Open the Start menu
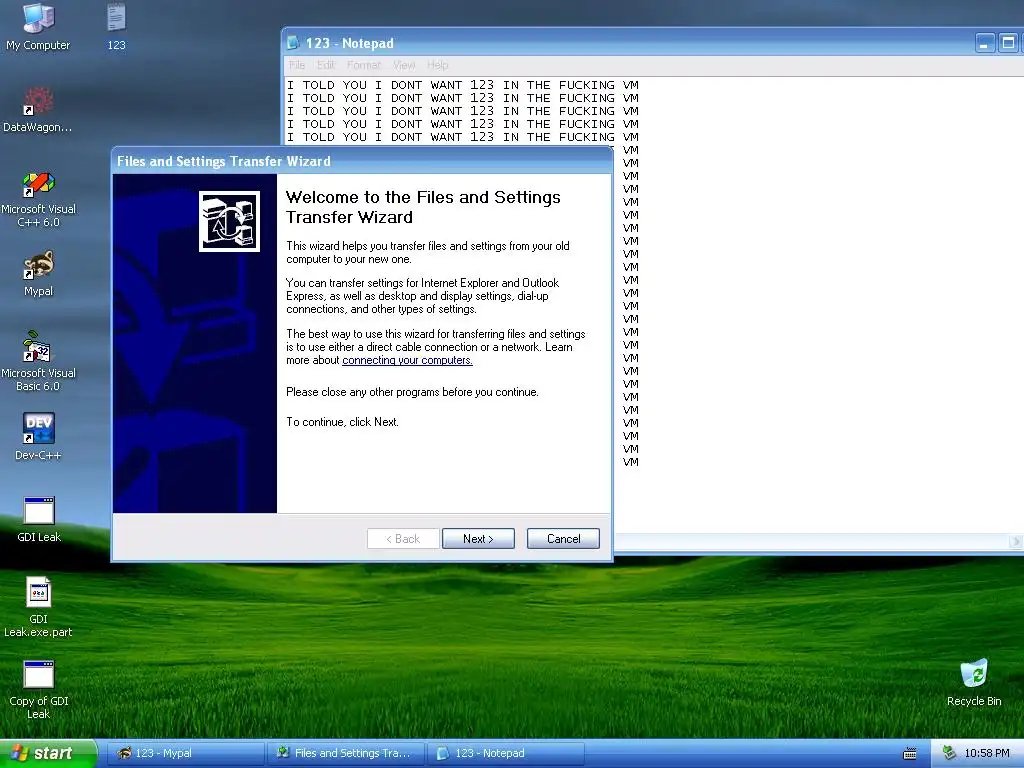The width and height of the screenshot is (1024, 768). (48, 753)
